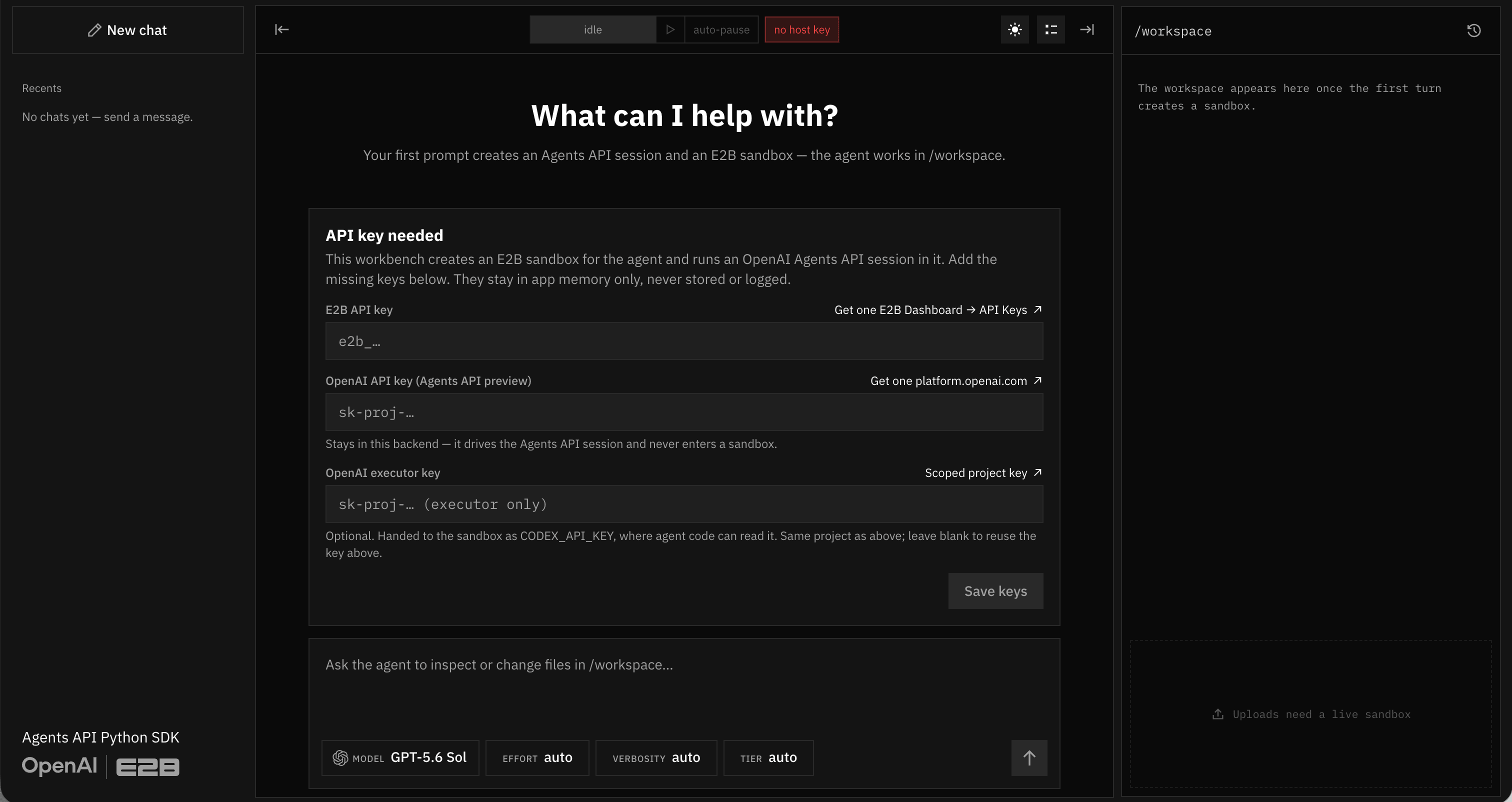Click 'Agents API Python SDK' text
Screen dimensions: 1512x802
tap(100, 737)
